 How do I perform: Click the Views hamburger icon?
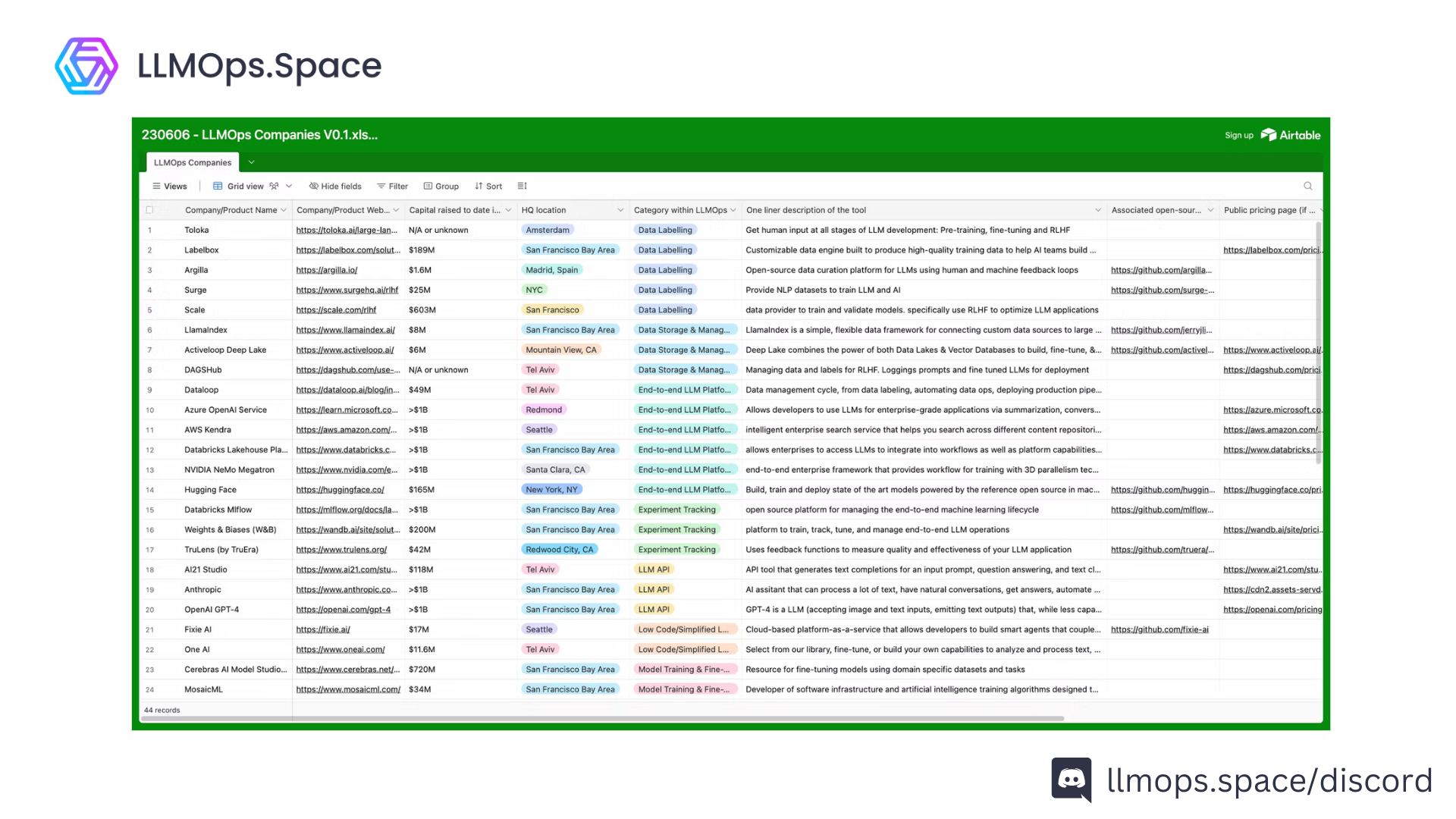[x=156, y=187]
